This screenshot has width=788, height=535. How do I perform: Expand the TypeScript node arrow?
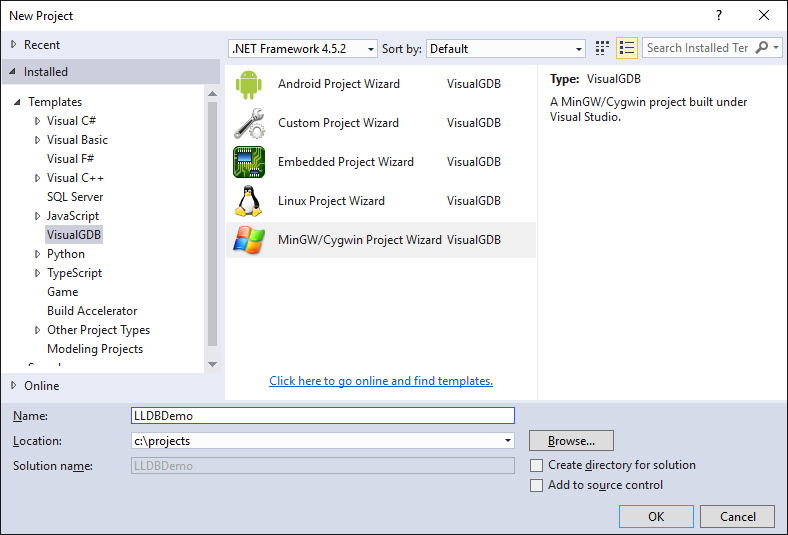pyautogui.click(x=37, y=273)
